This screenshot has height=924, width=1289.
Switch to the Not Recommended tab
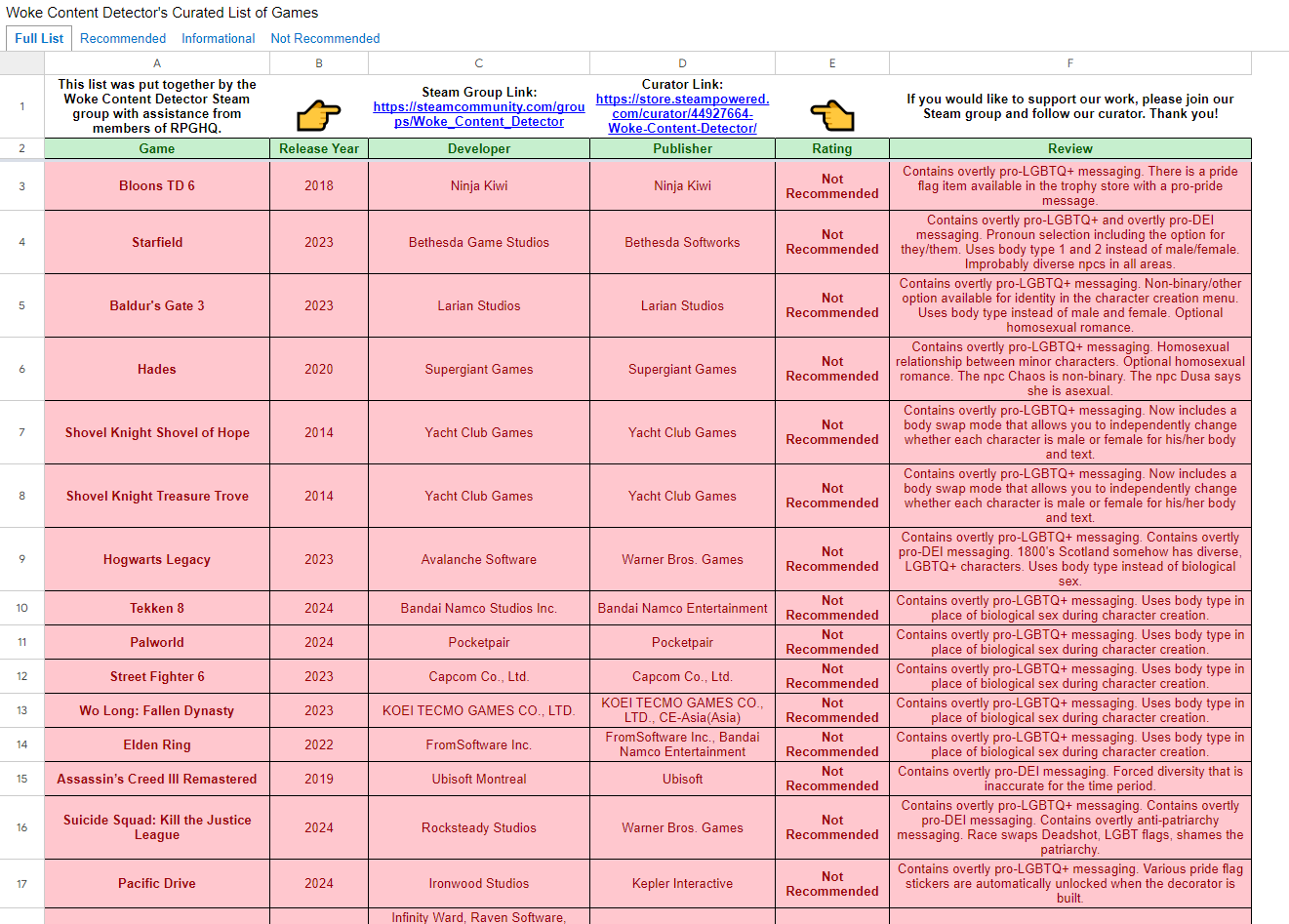coord(325,38)
